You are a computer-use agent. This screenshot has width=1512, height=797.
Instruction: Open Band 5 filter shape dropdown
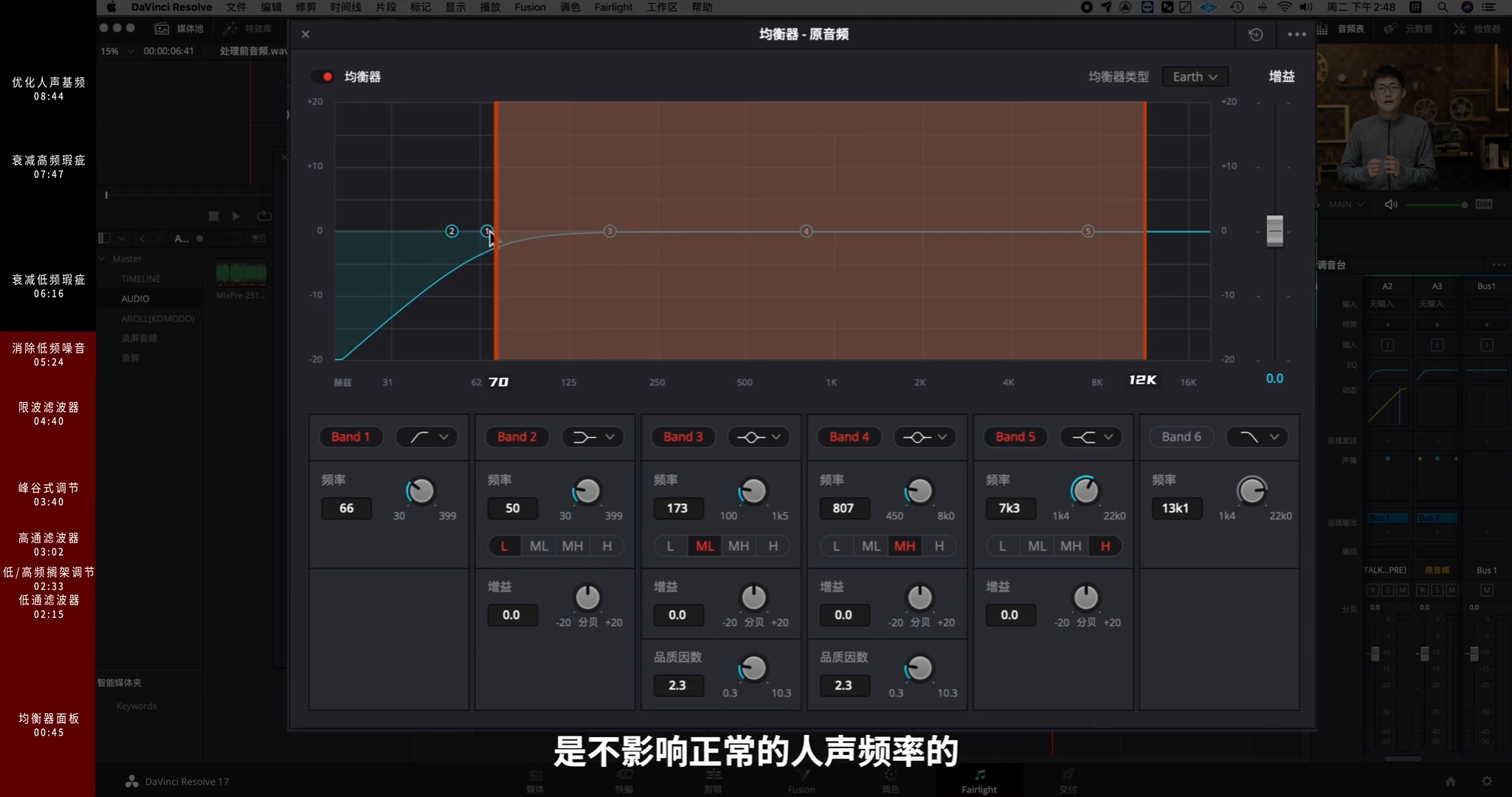1091,437
